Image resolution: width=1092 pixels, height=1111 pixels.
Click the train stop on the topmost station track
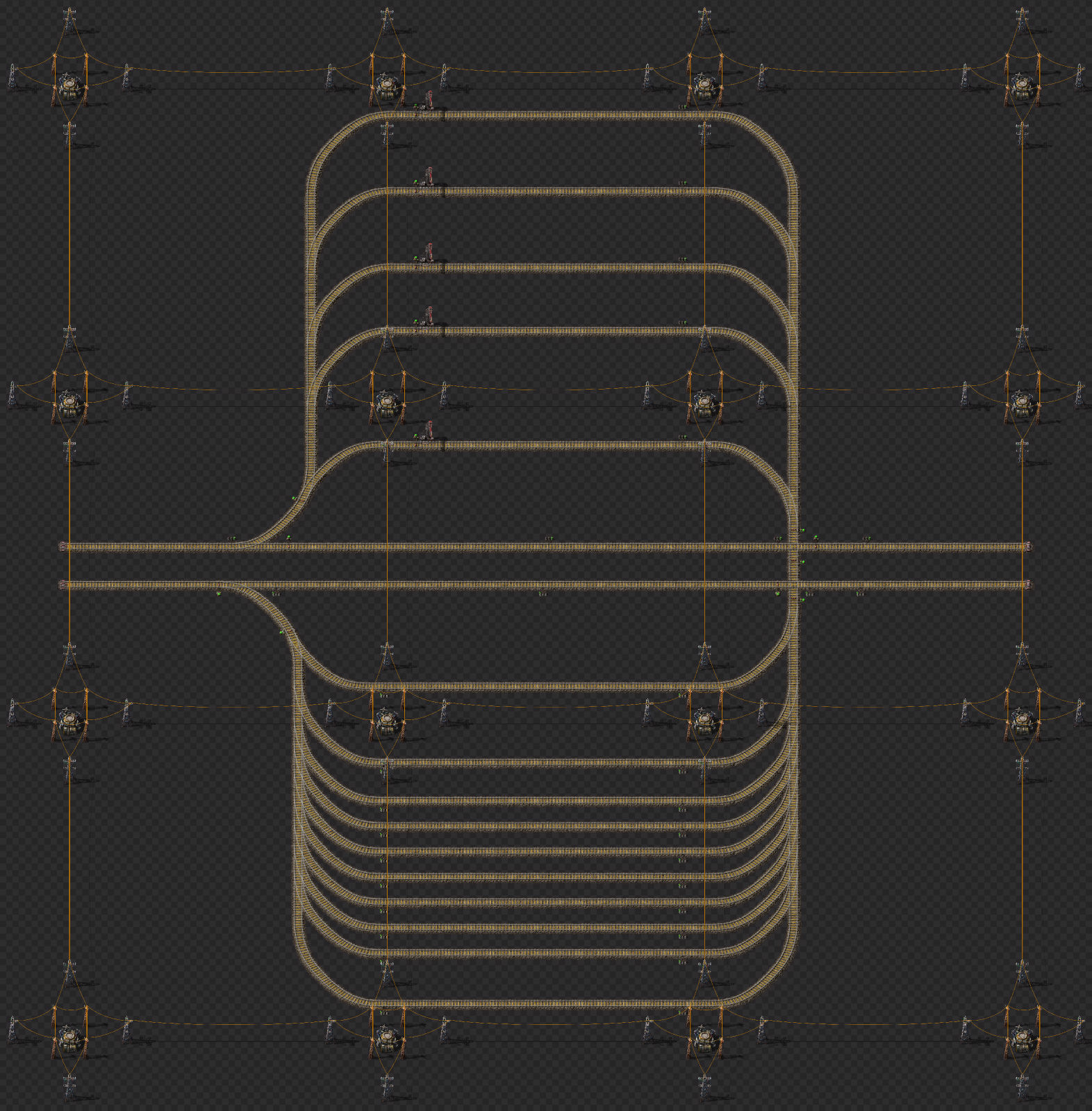point(429,101)
